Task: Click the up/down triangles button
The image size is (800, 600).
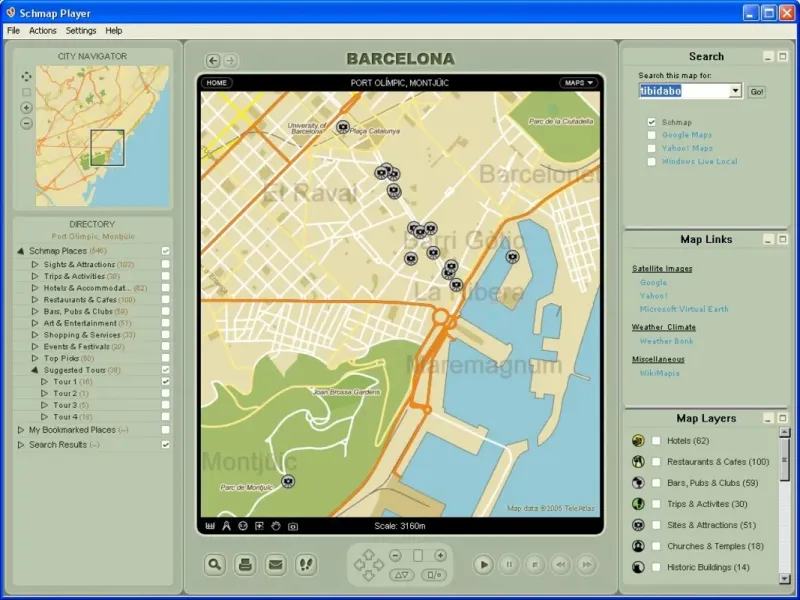Action: coord(402,575)
